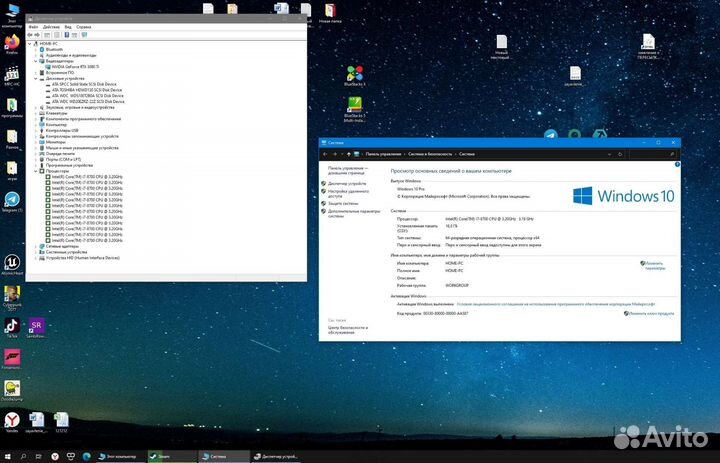
Task: Open the pink Forza Horizon shortcut
Action: 12,359
